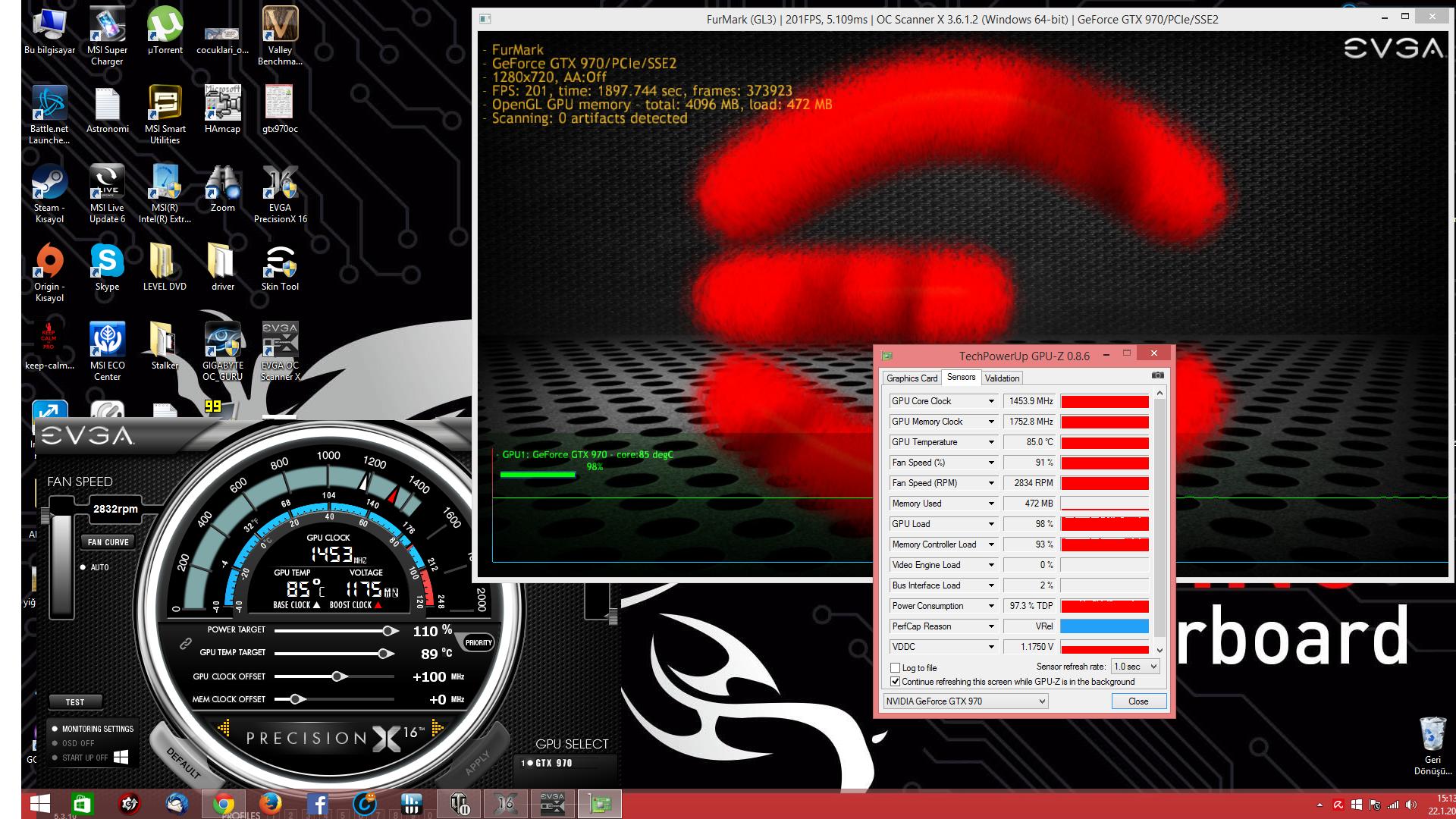Open the Steam desktop shortcut

(x=49, y=193)
